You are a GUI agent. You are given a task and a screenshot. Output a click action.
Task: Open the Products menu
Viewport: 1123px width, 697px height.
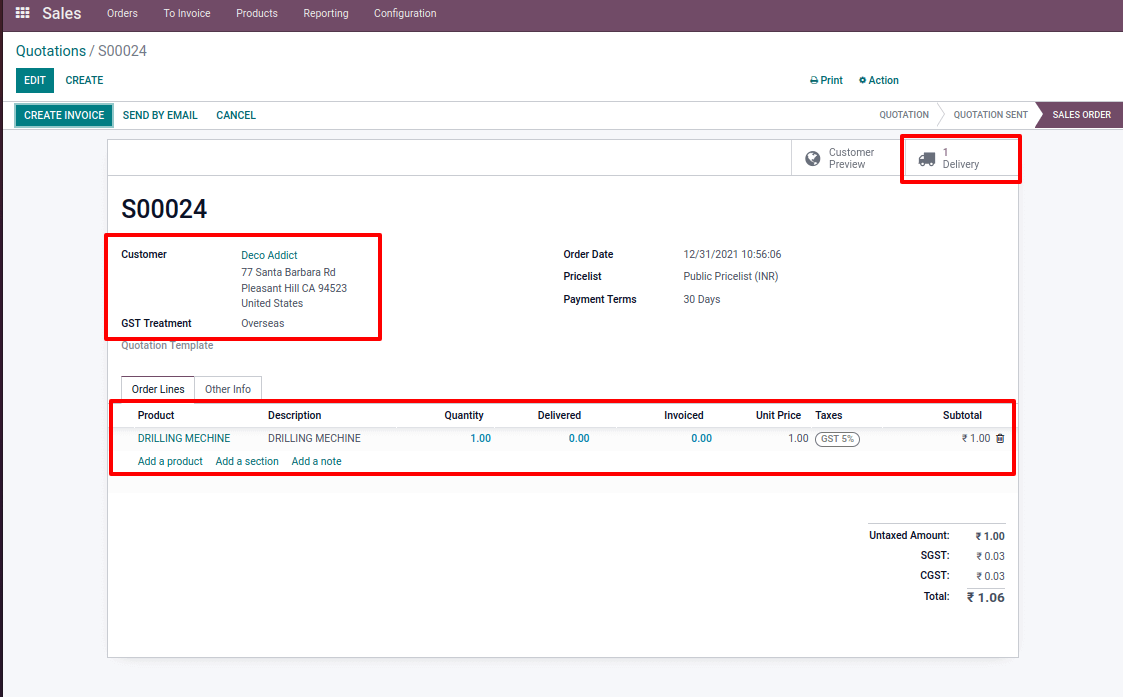coord(257,13)
